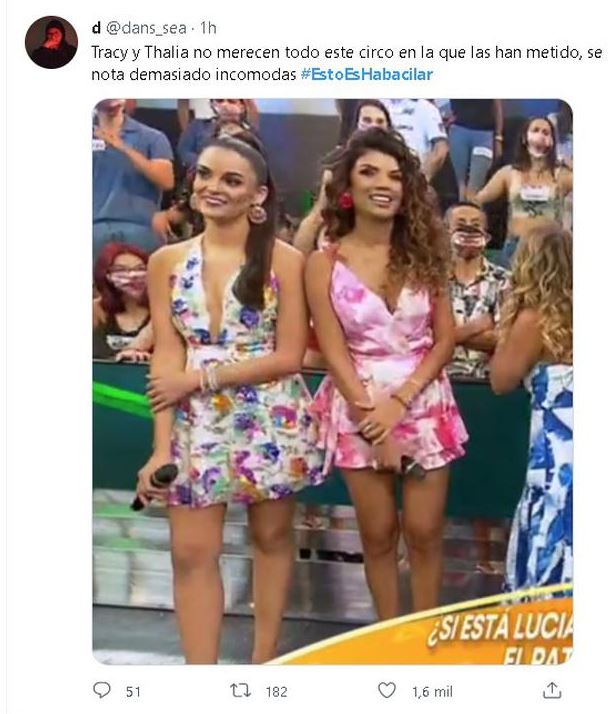608x714 pixels.
Task: Open the #EstoEsHabacilar hashtag
Action: [367, 74]
